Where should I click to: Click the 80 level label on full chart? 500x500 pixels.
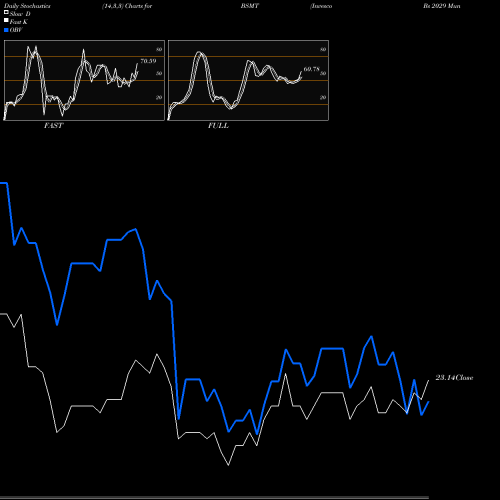click(x=323, y=49)
